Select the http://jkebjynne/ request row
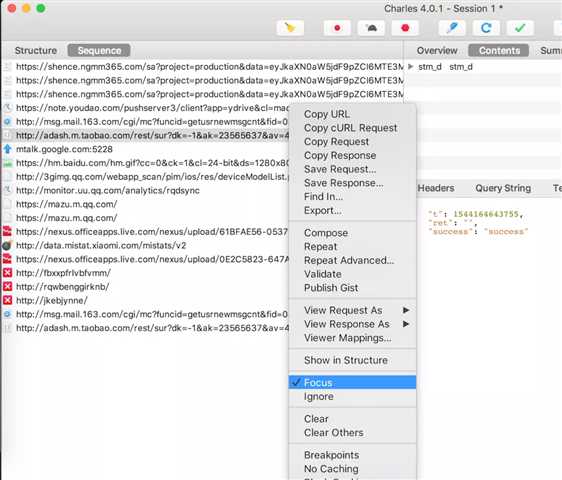This screenshot has height=480, width=562. point(145,300)
